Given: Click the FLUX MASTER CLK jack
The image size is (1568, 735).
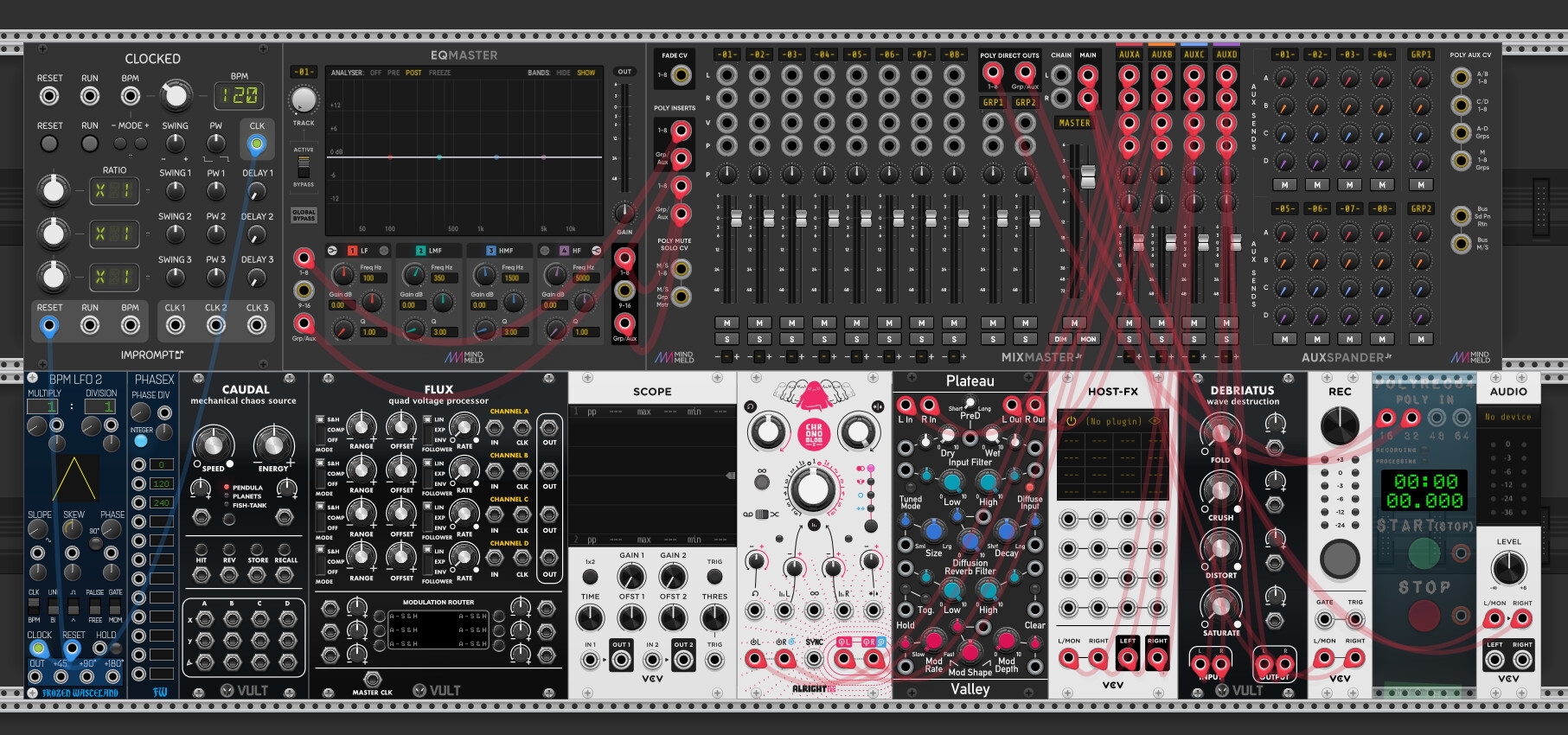Looking at the screenshot, I should [372, 679].
